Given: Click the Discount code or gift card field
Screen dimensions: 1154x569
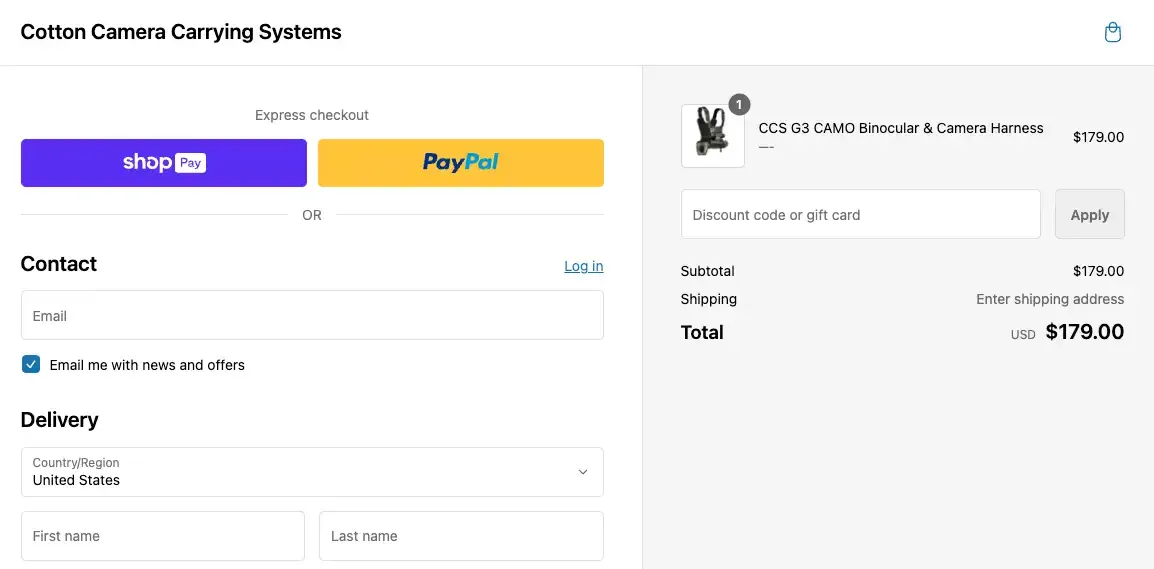Looking at the screenshot, I should coord(860,214).
